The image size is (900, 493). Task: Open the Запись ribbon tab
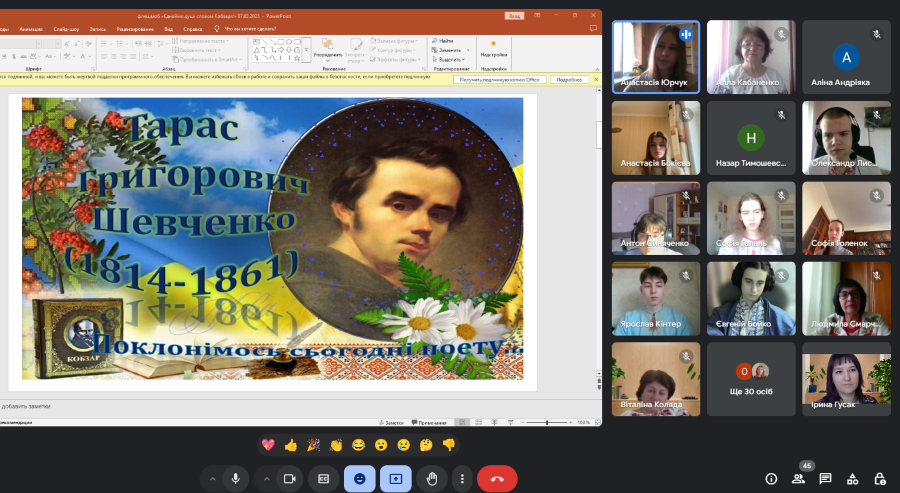pyautogui.click(x=98, y=29)
